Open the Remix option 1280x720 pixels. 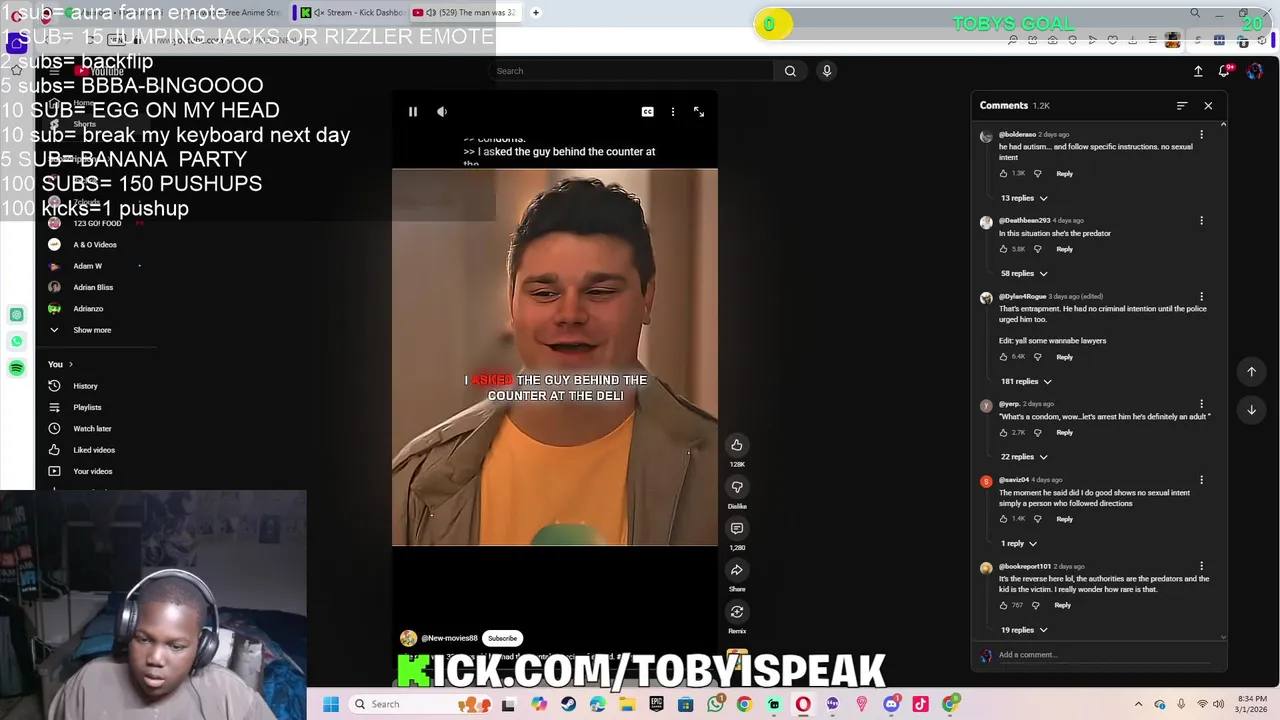pyautogui.click(x=737, y=612)
